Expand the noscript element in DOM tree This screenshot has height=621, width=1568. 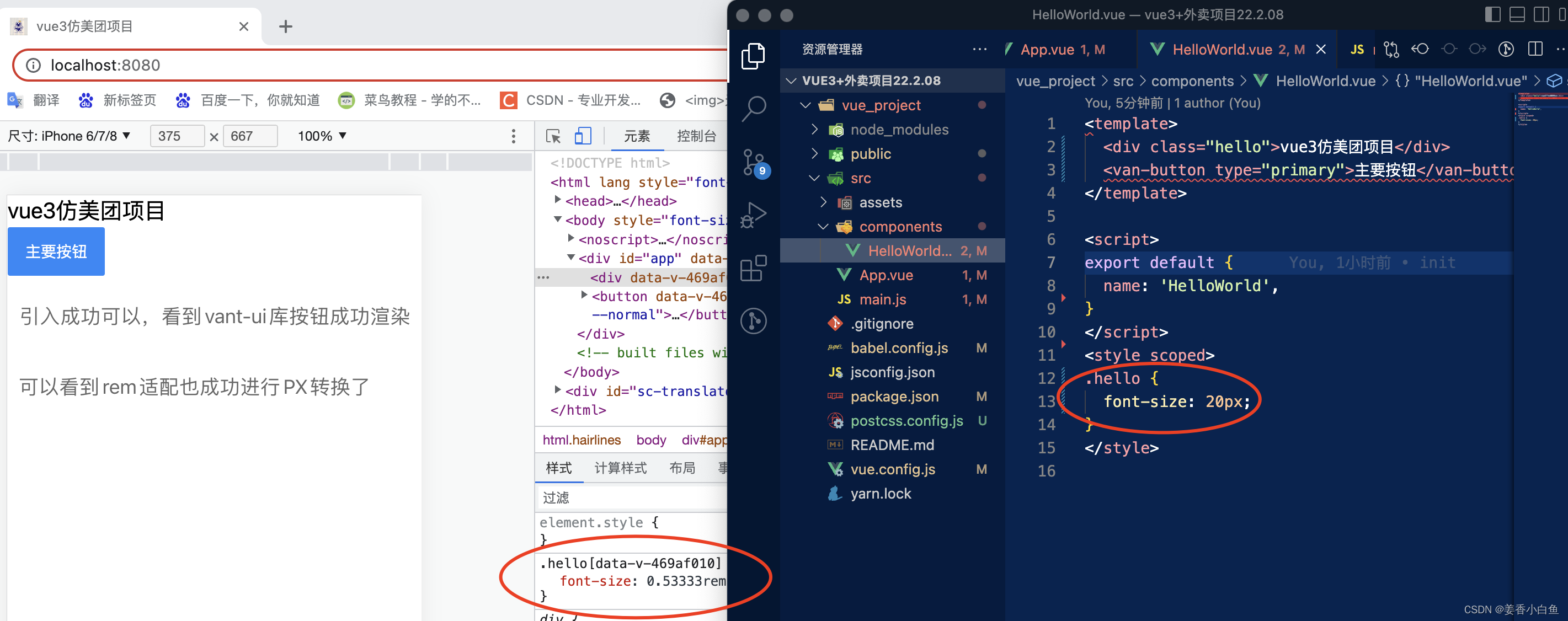point(571,238)
